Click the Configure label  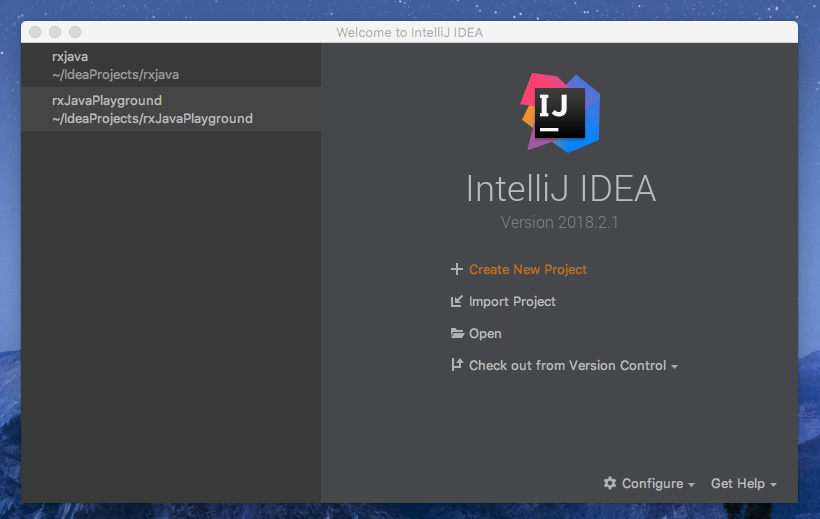[652, 483]
